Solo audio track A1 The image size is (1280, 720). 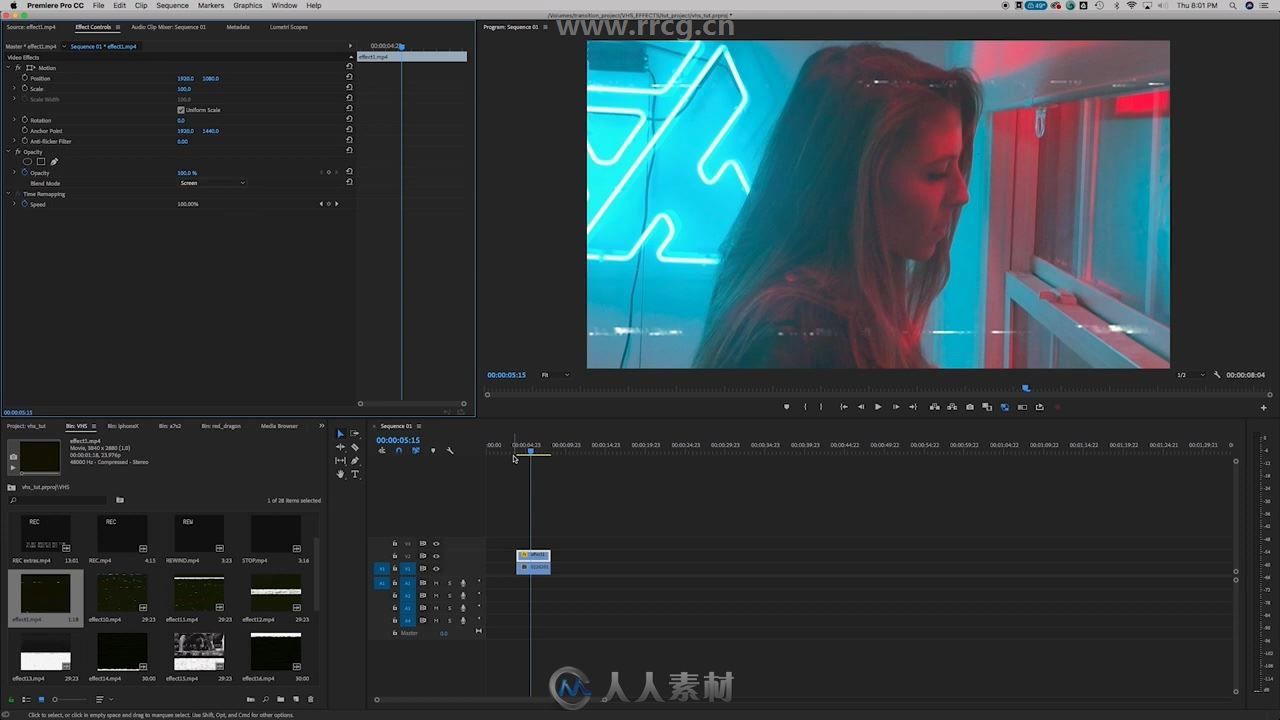pyautogui.click(x=449, y=582)
